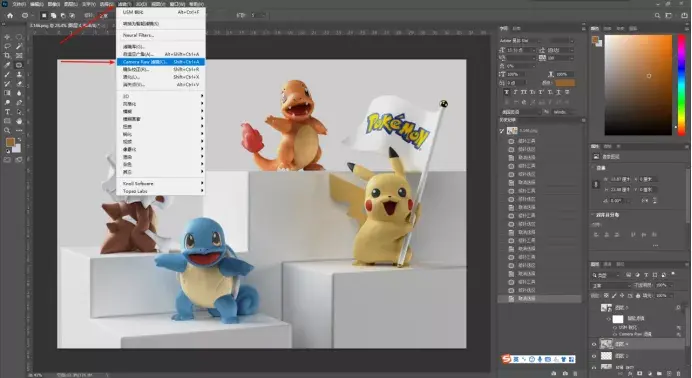This screenshot has height=378, width=692.
Task: Click the smart filters white mask thumbnail
Action: point(618,318)
